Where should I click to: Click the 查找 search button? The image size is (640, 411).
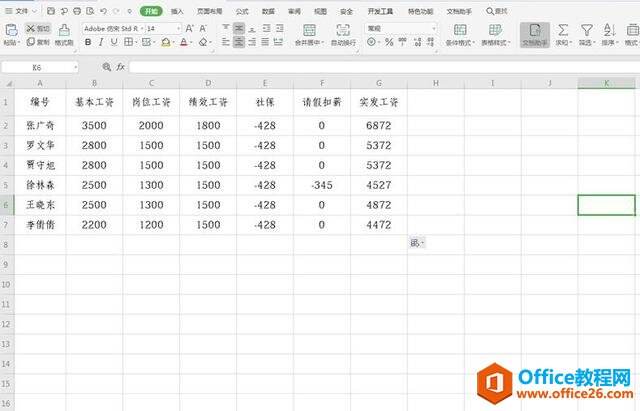pyautogui.click(x=497, y=11)
